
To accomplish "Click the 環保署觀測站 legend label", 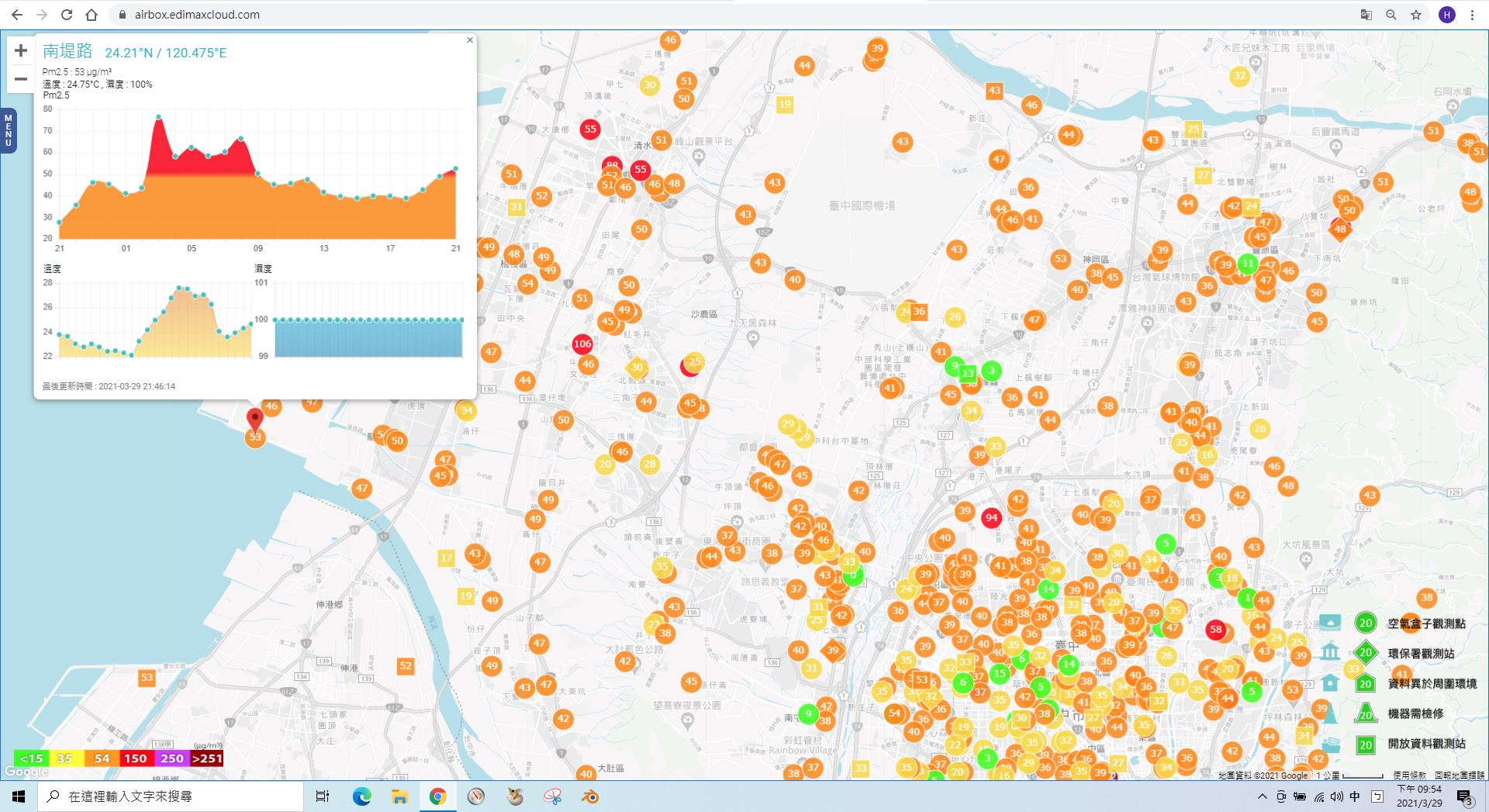I will (1421, 654).
